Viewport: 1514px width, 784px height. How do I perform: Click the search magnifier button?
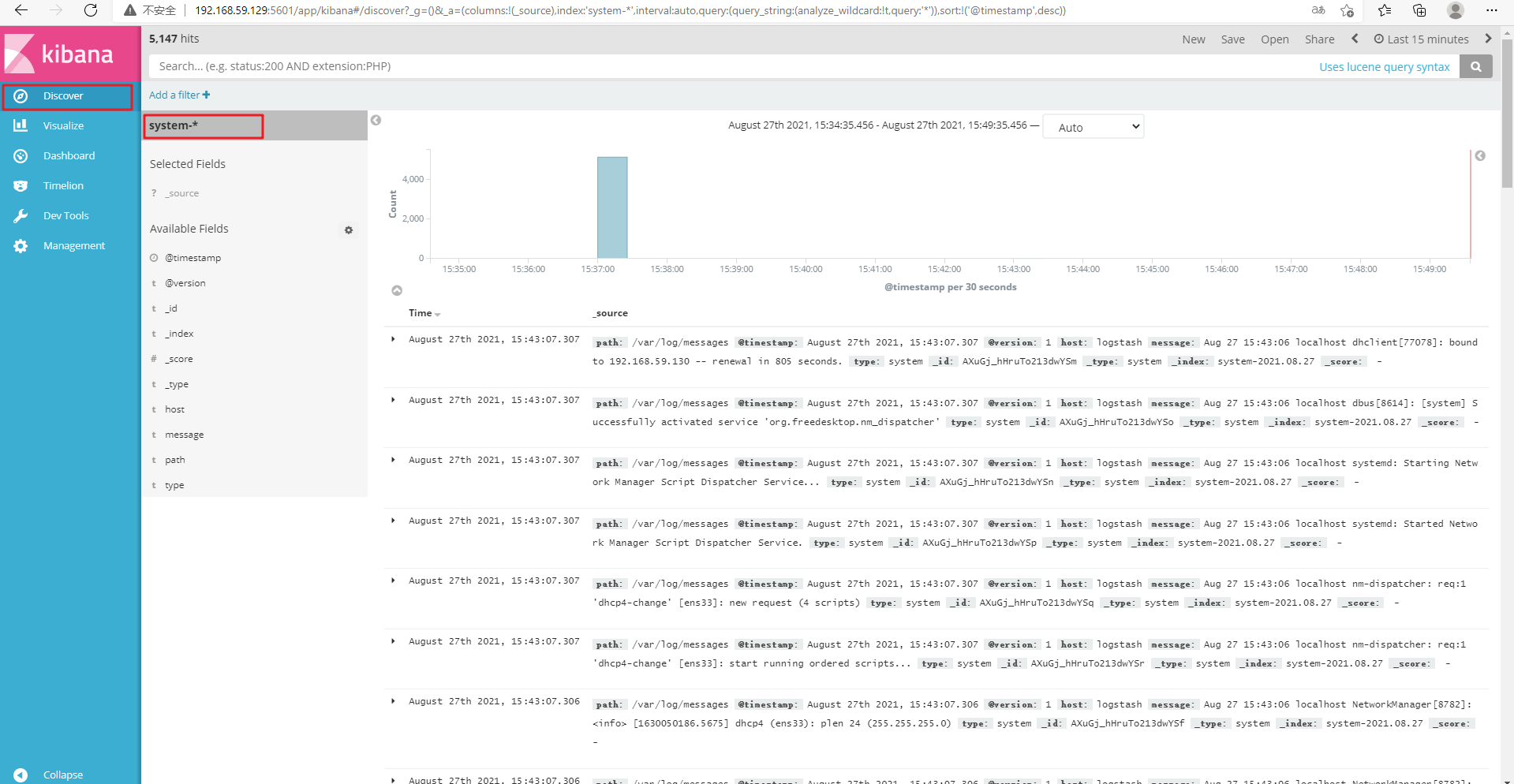(1475, 67)
